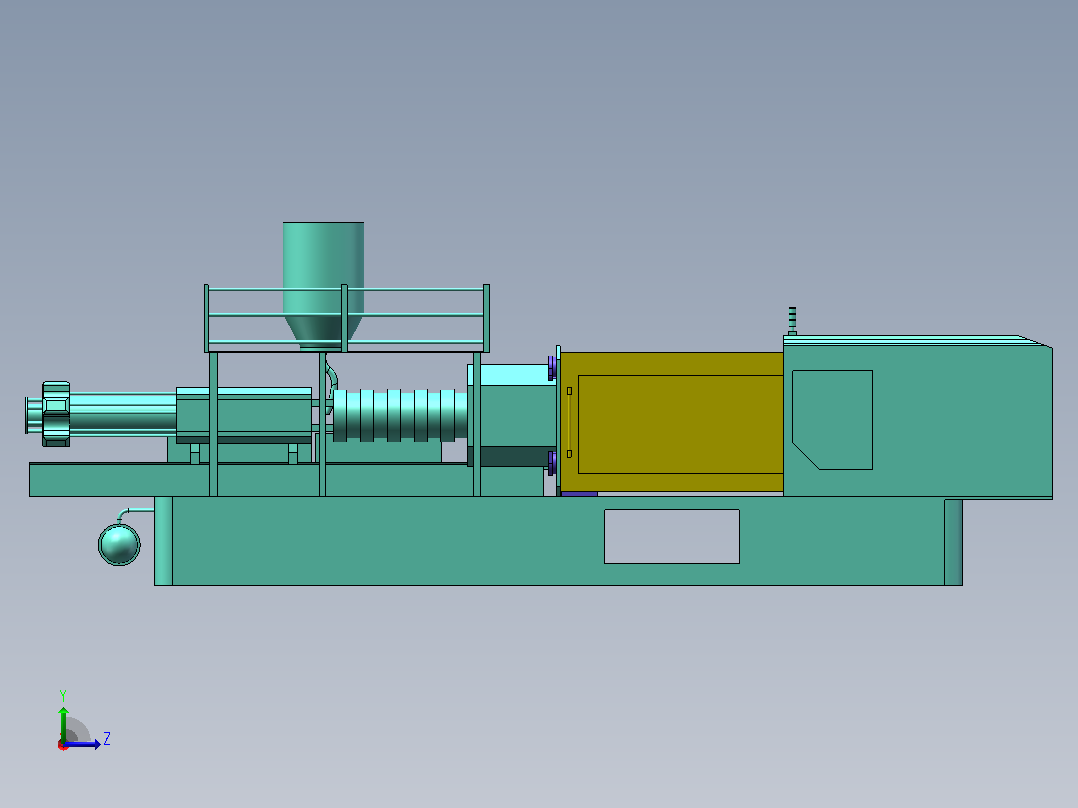Select the hexagonal gear nut at left end
1078x808 pixels.
(x=56, y=414)
